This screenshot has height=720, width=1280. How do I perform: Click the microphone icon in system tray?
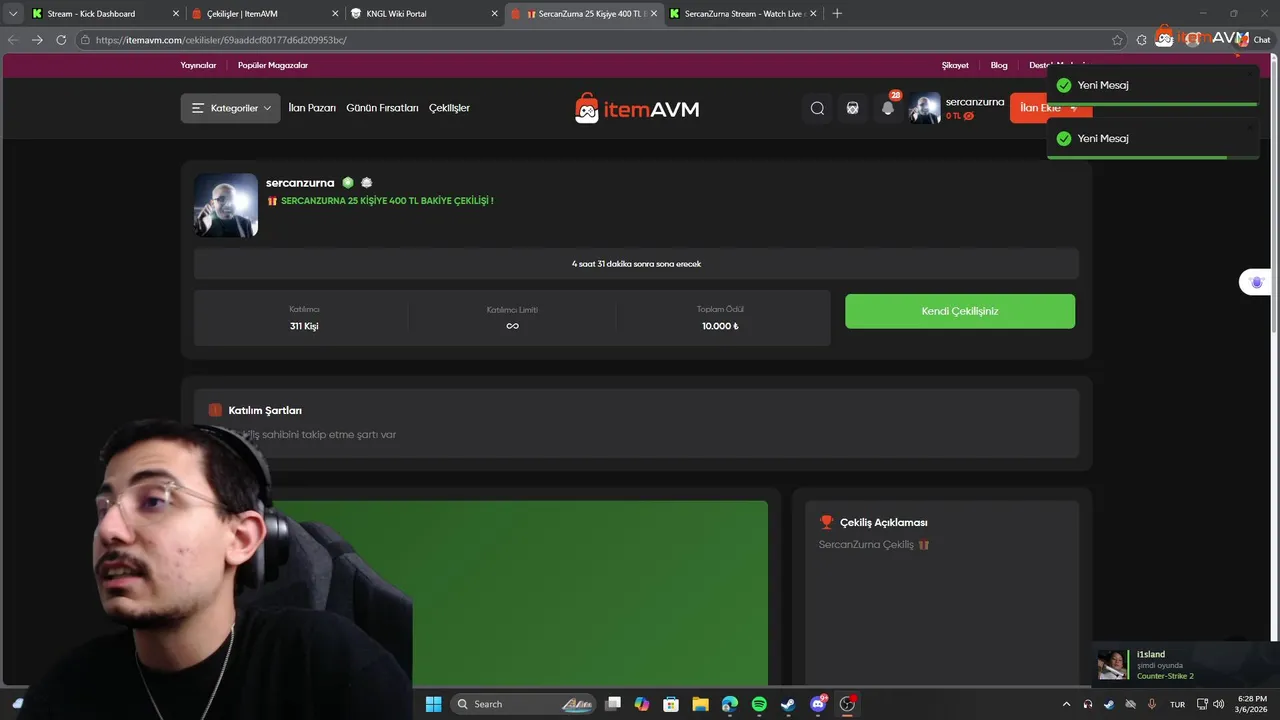1152,704
